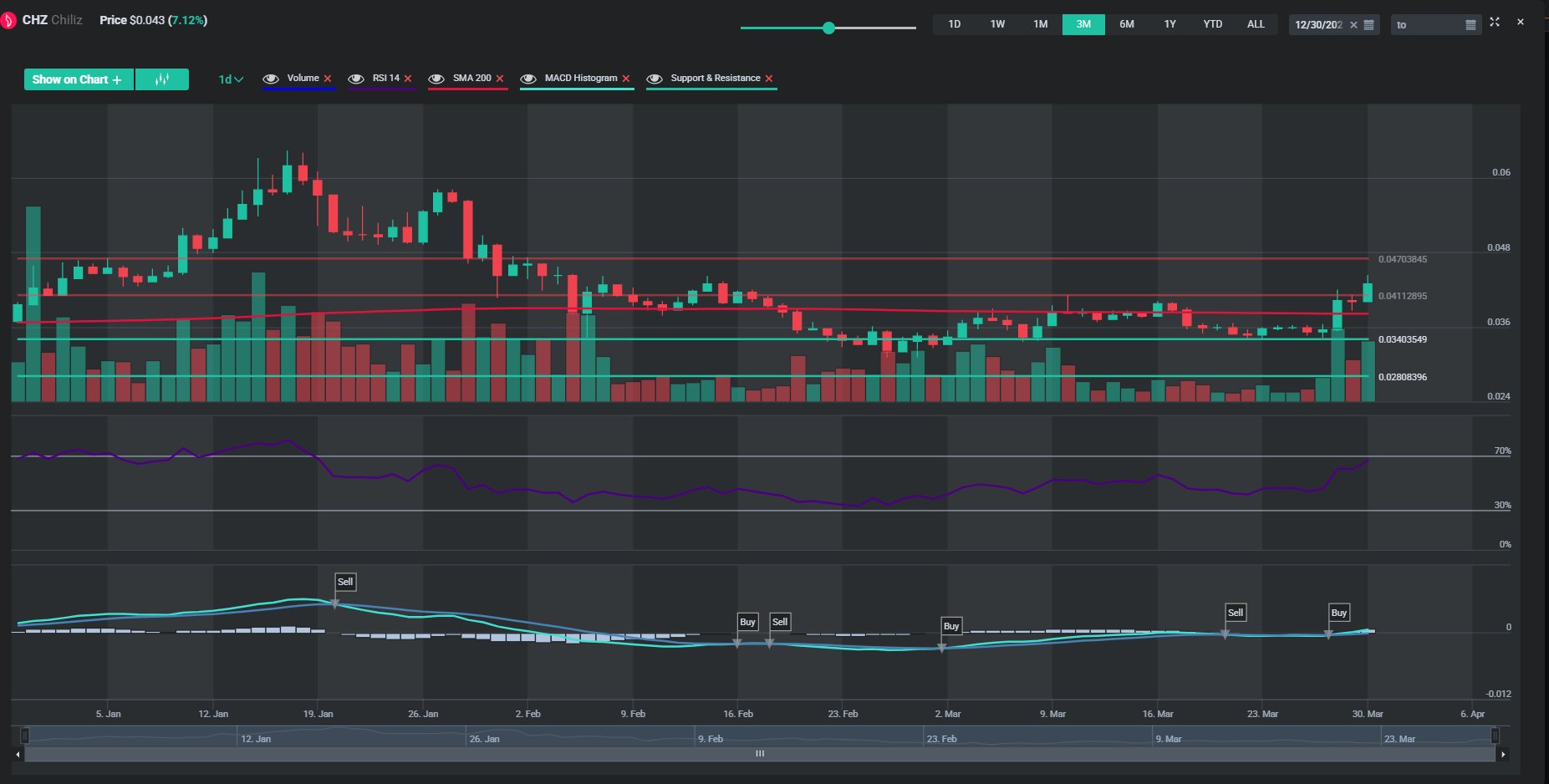Toggle Volume visibility eye icon
This screenshot has height=784, width=1549.
coord(271,79)
